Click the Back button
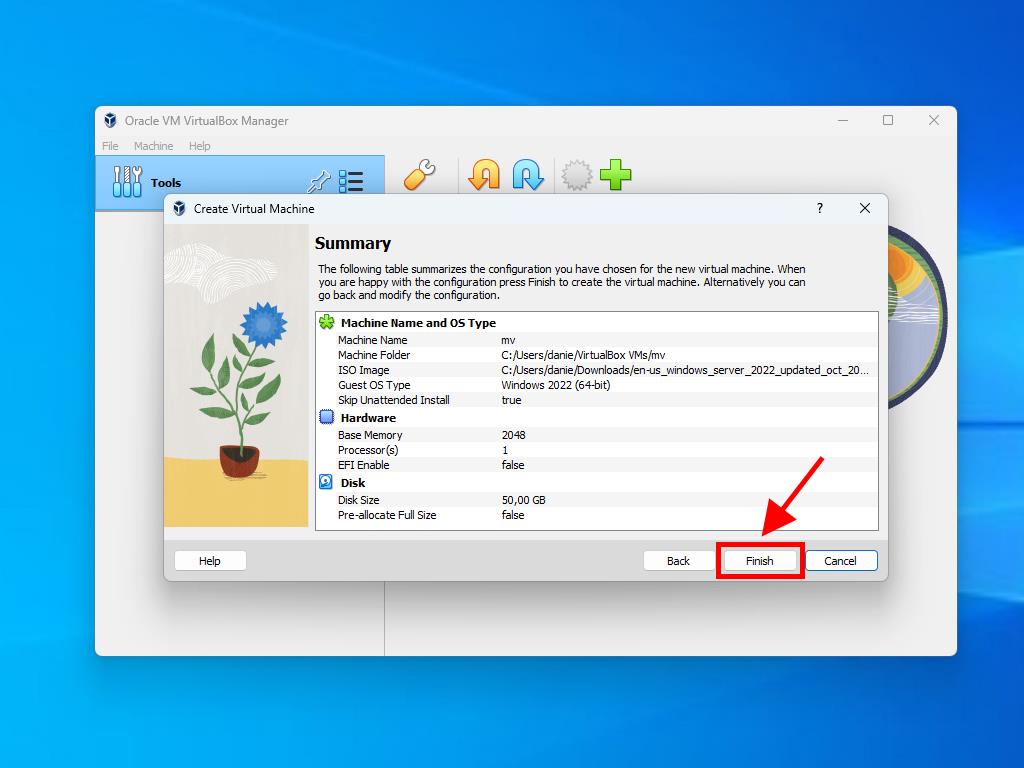 point(678,560)
